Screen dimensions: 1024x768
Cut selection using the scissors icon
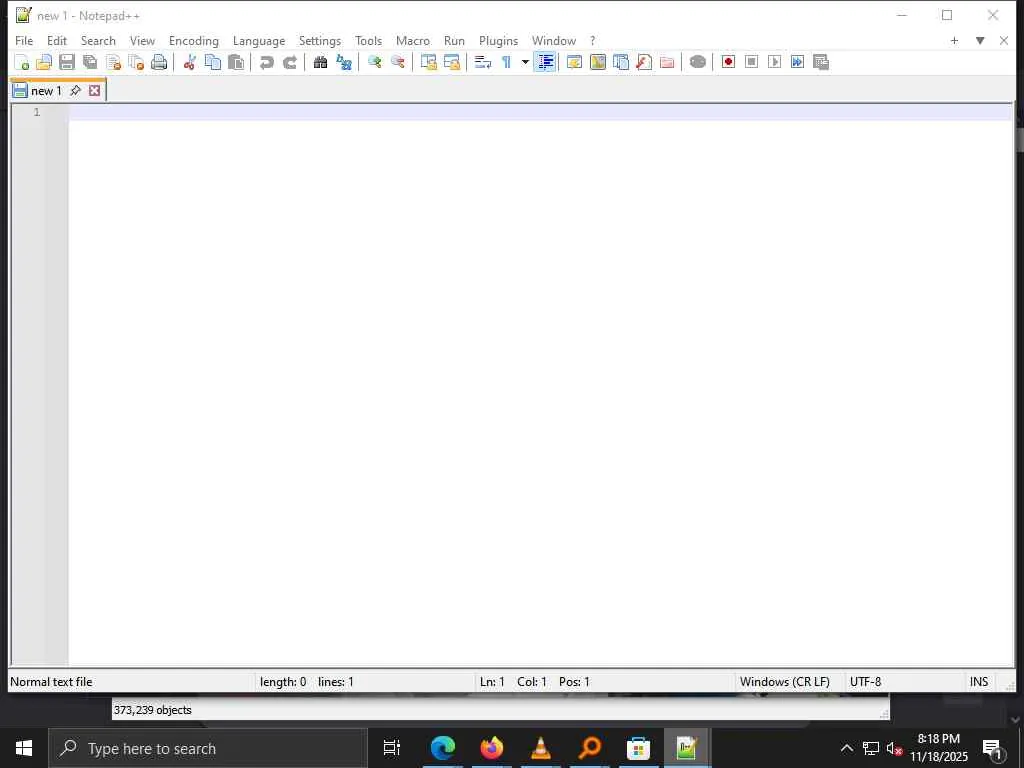[x=190, y=62]
